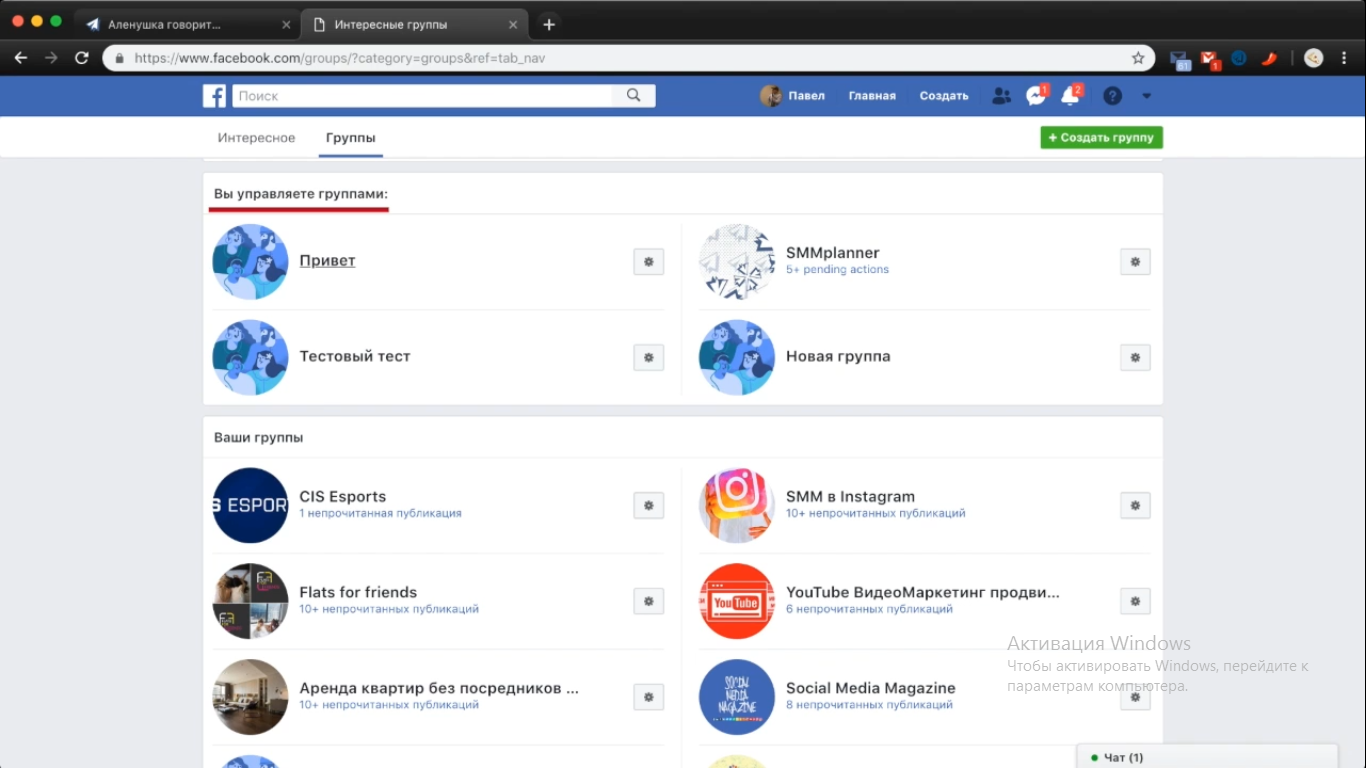Open the notifications bell icon
Screen dimensions: 1366x768
coord(1070,96)
